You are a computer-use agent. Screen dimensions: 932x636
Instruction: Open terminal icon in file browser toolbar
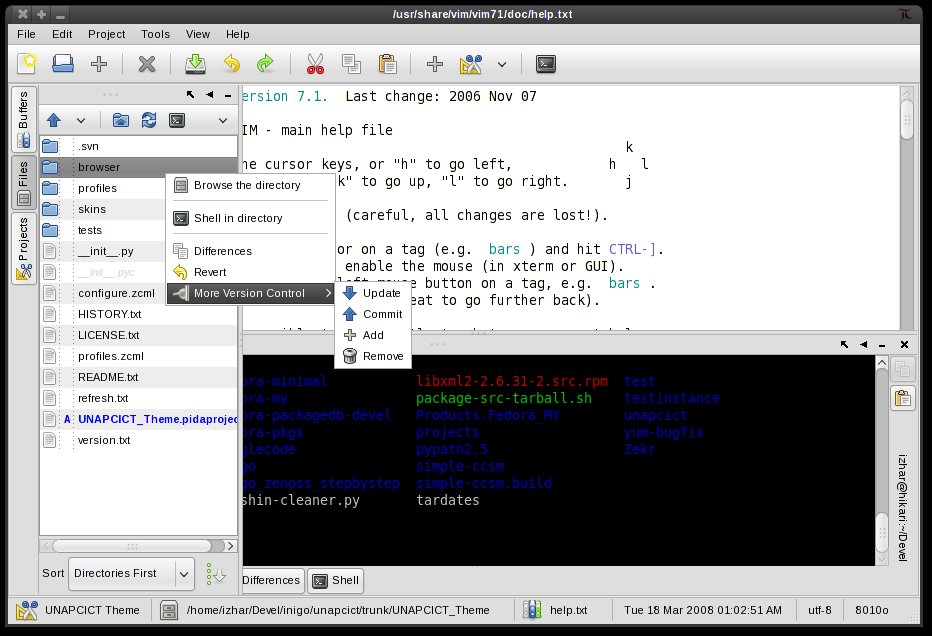(177, 120)
